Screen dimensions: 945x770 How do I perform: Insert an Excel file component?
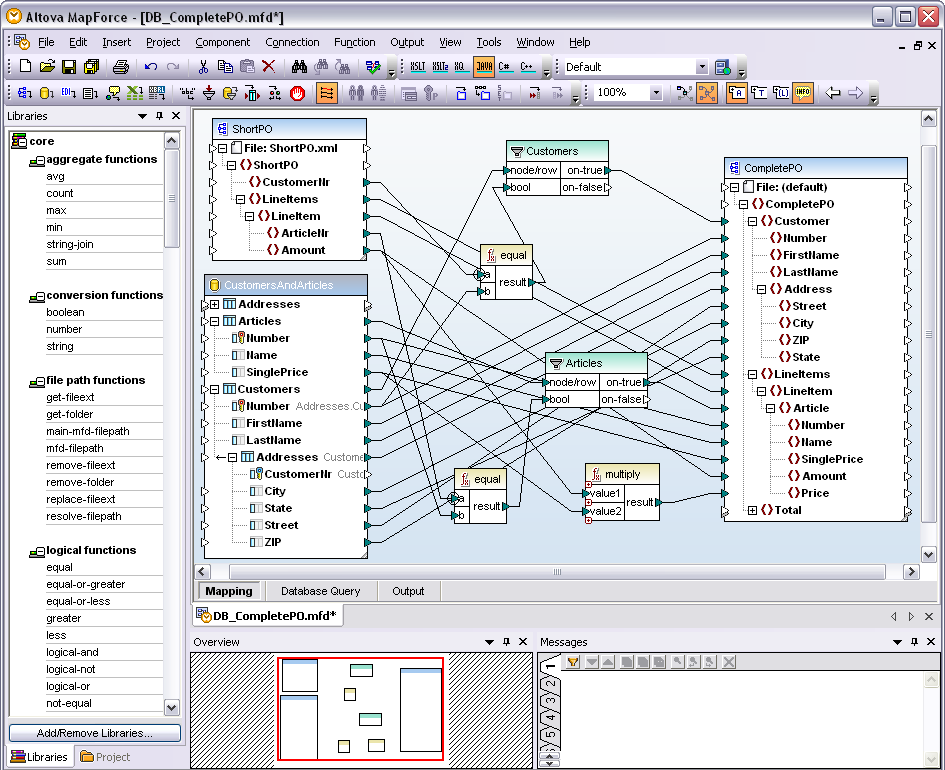click(x=134, y=93)
